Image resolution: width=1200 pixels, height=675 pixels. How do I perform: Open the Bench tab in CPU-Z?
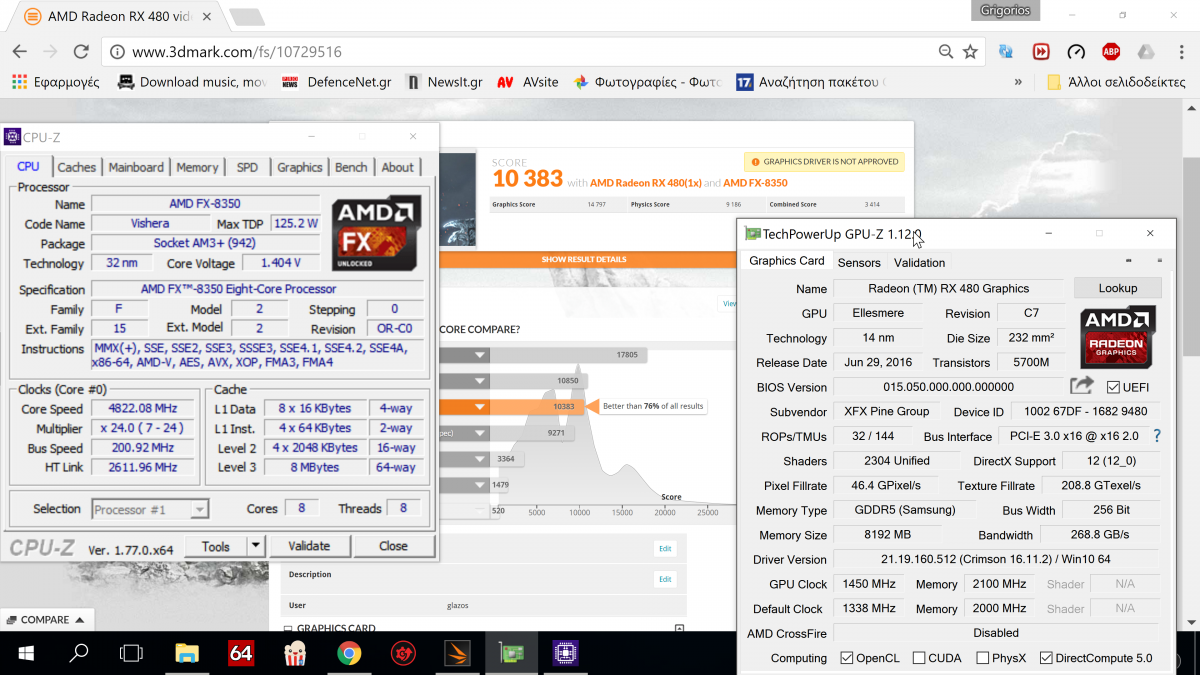click(351, 167)
